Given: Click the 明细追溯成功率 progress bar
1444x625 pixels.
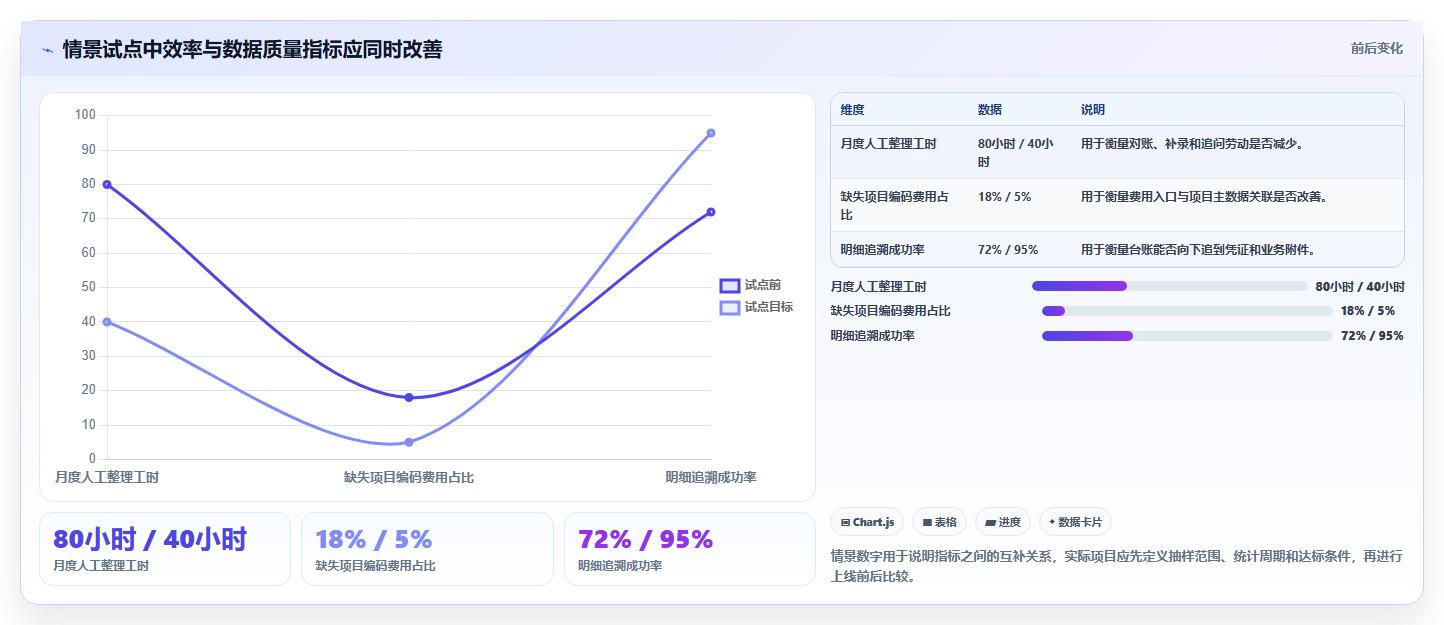Looking at the screenshot, I should coord(1187,336).
